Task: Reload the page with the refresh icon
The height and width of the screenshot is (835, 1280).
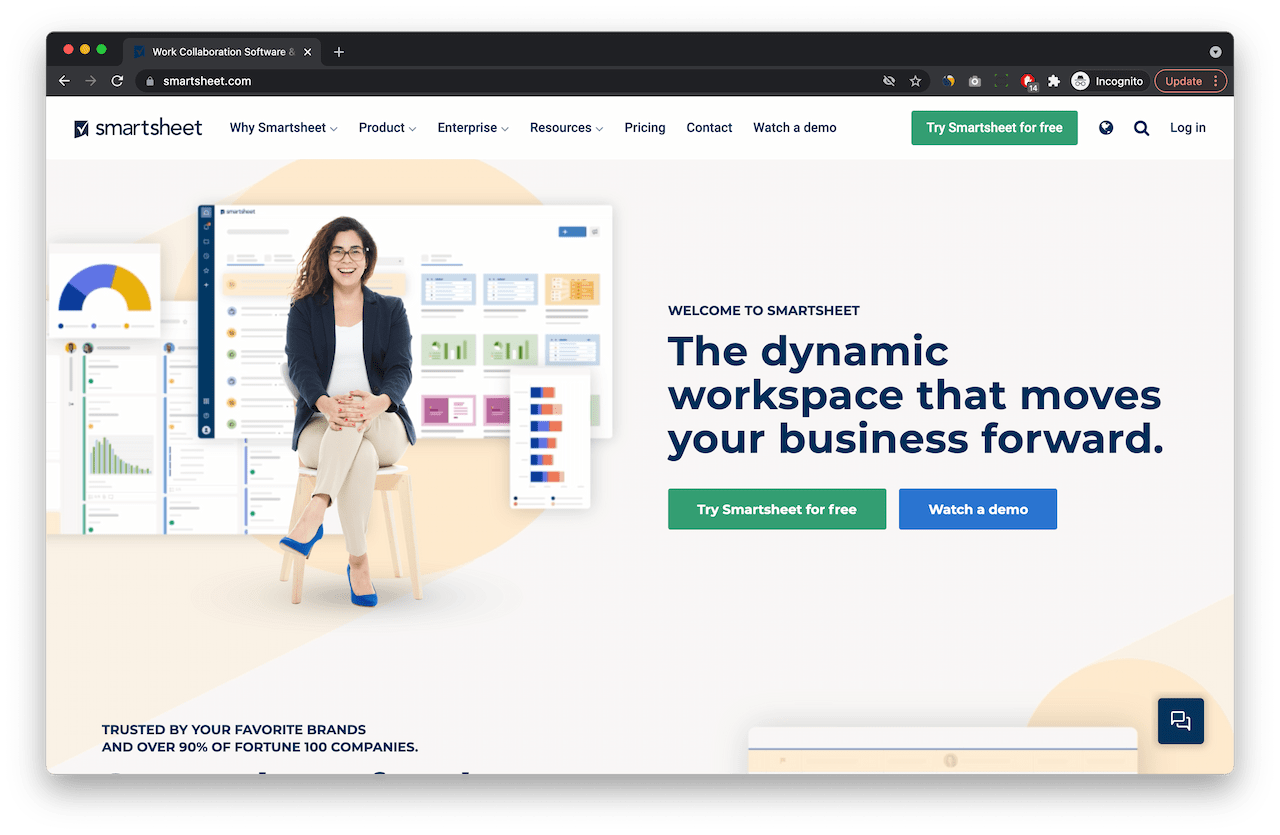Action: tap(117, 81)
